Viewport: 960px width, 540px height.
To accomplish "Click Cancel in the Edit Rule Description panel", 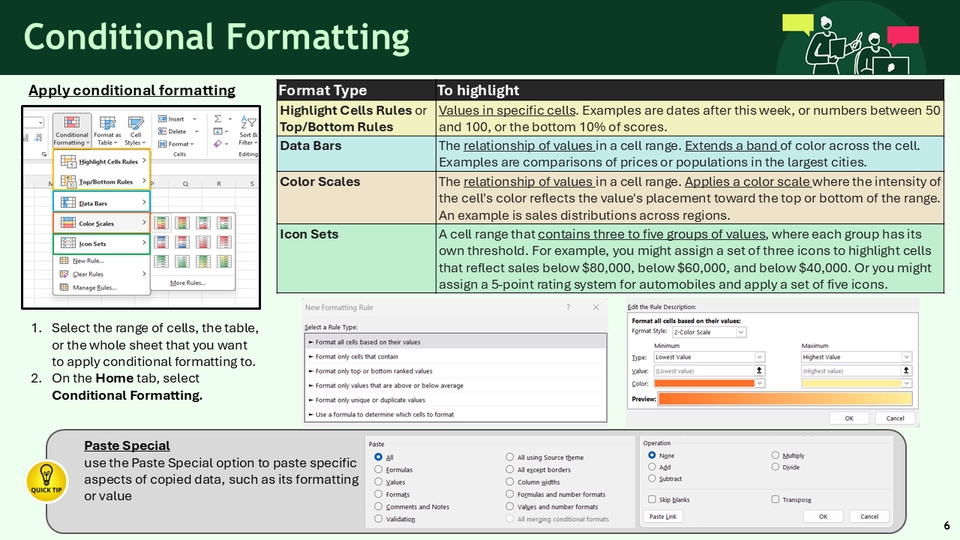I will [895, 418].
